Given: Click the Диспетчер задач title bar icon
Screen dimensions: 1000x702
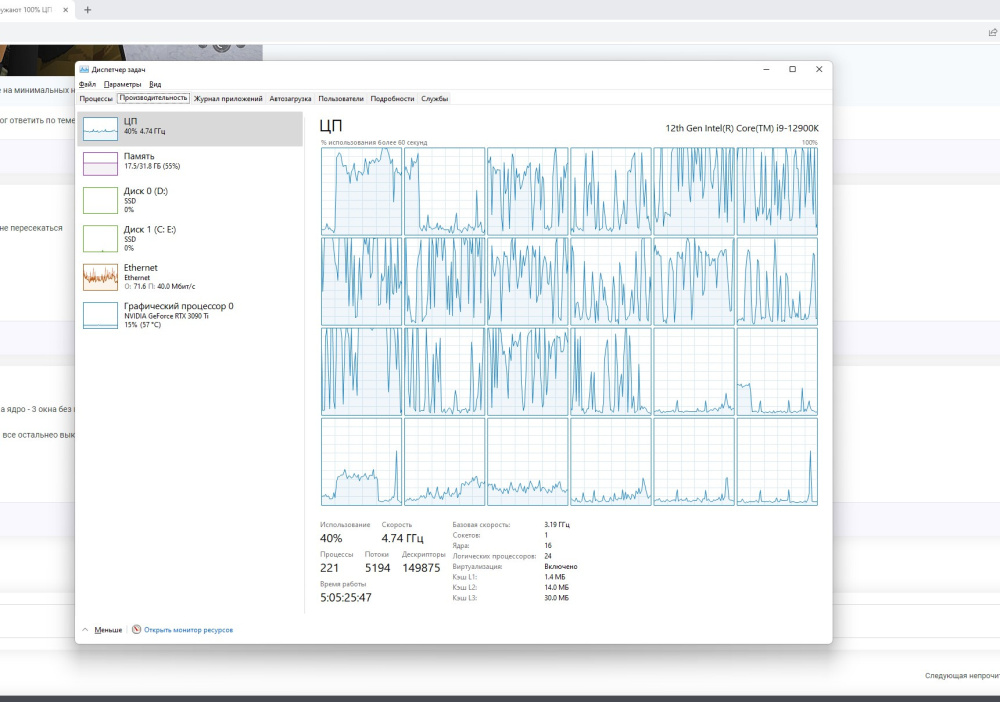Looking at the screenshot, I should click(84, 70).
